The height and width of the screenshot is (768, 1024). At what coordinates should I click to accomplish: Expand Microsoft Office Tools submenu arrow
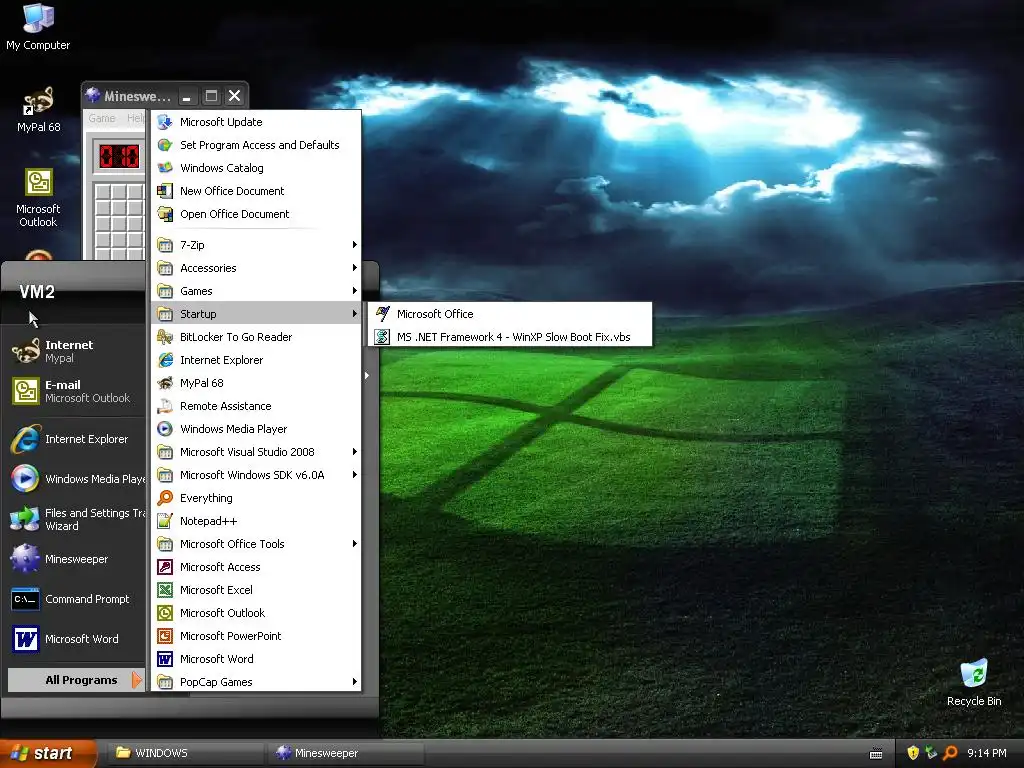(355, 544)
